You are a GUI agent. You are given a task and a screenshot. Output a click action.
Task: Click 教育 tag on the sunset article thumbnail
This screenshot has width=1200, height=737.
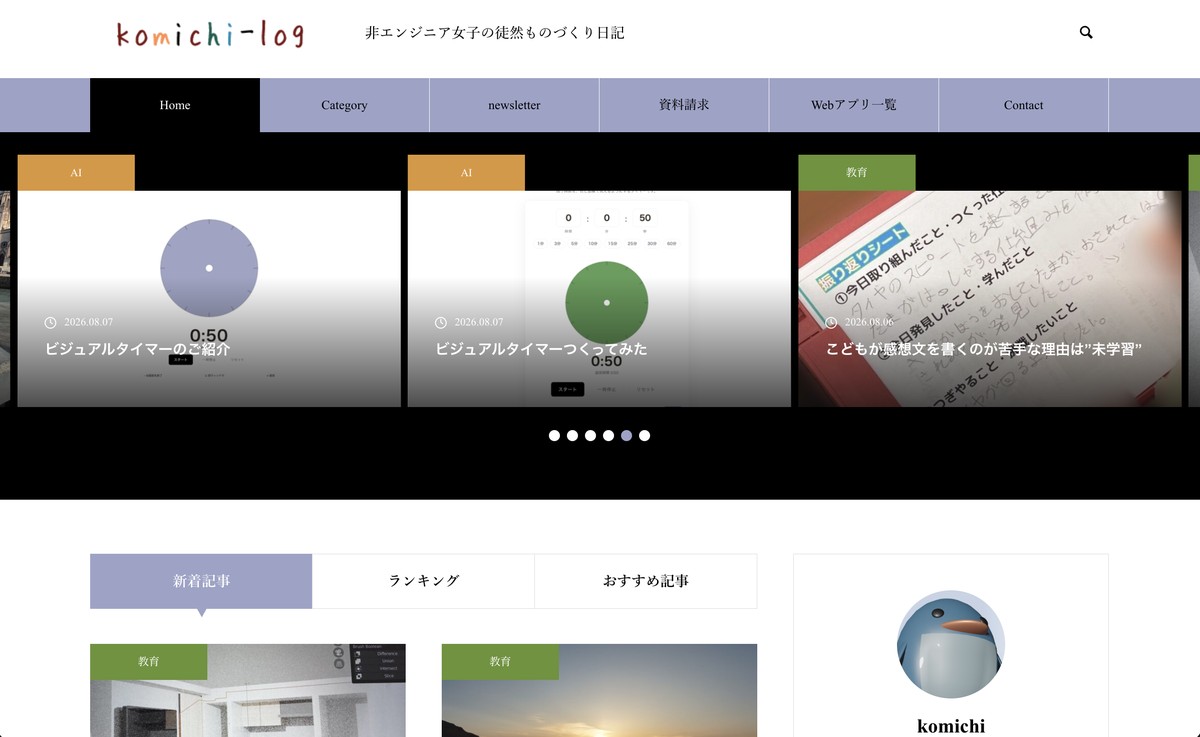click(x=500, y=662)
